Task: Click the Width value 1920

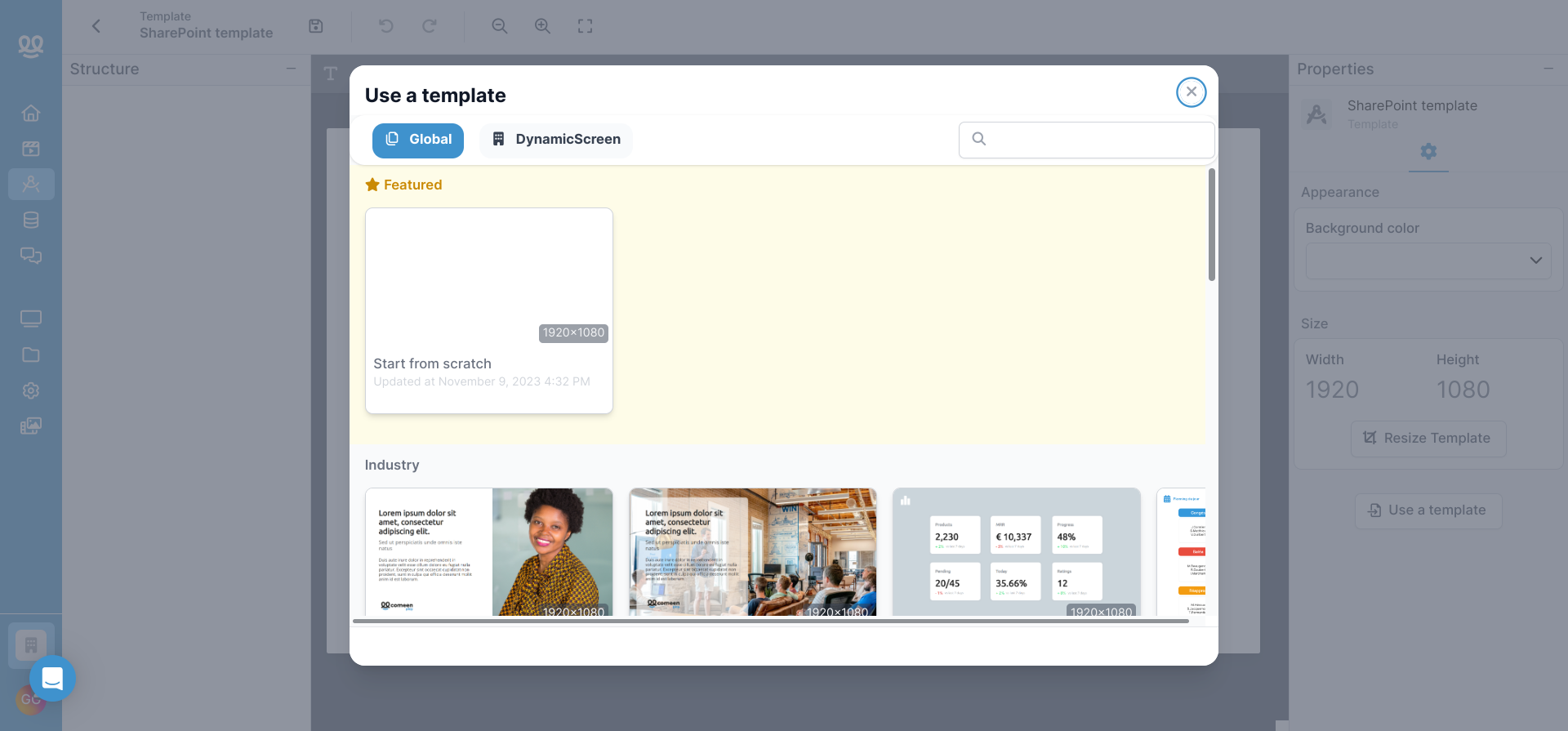Action: tap(1332, 390)
